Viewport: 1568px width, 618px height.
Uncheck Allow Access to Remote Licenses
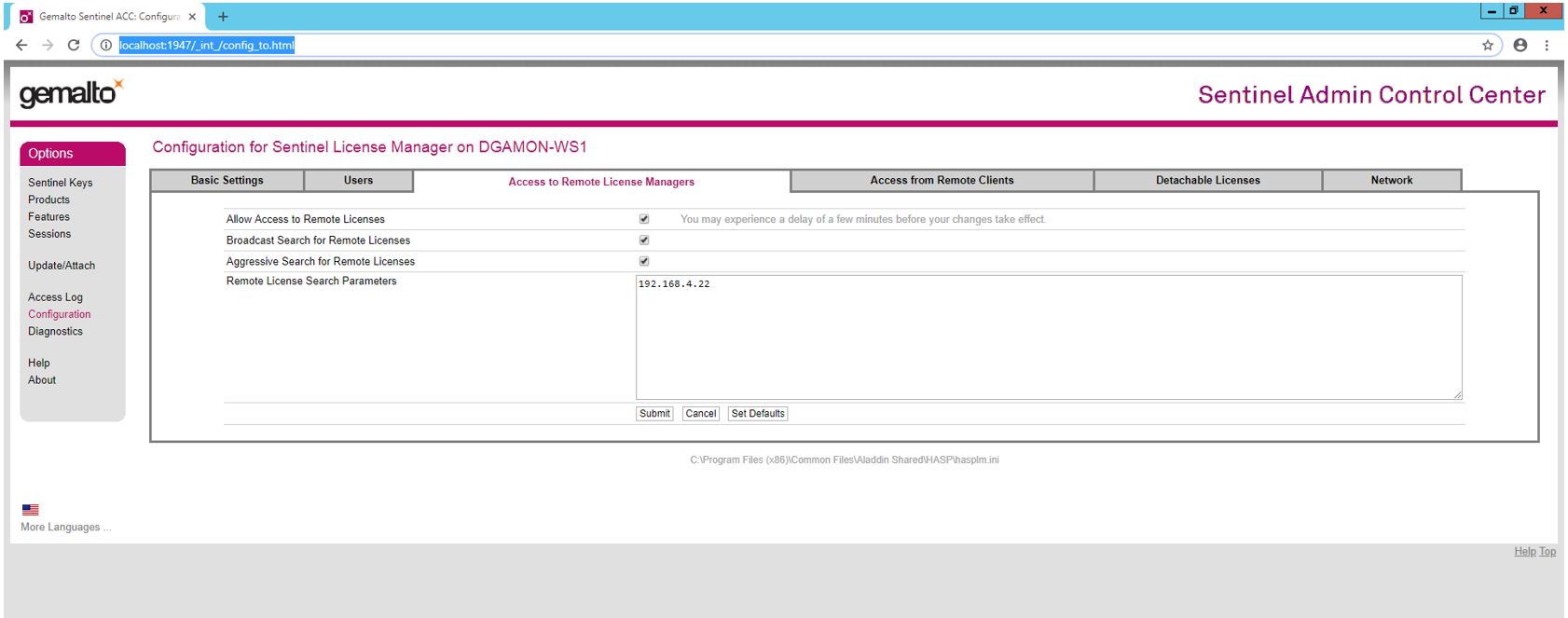click(x=644, y=219)
